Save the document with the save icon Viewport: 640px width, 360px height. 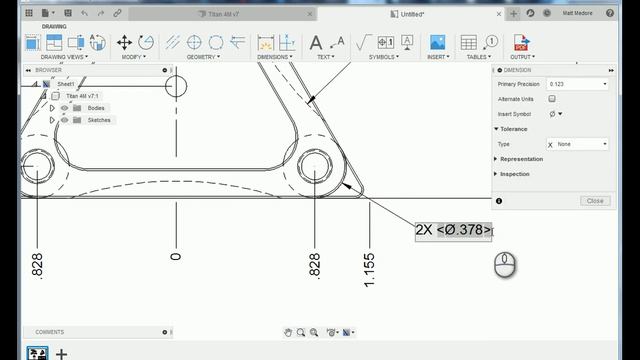68,13
